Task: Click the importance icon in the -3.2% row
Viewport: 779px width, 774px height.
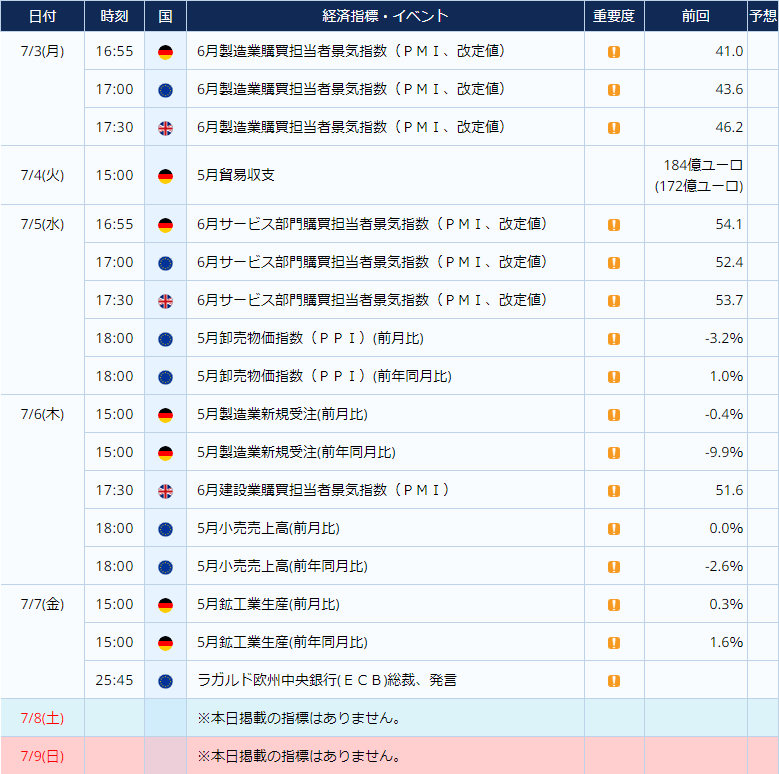Action: (614, 339)
